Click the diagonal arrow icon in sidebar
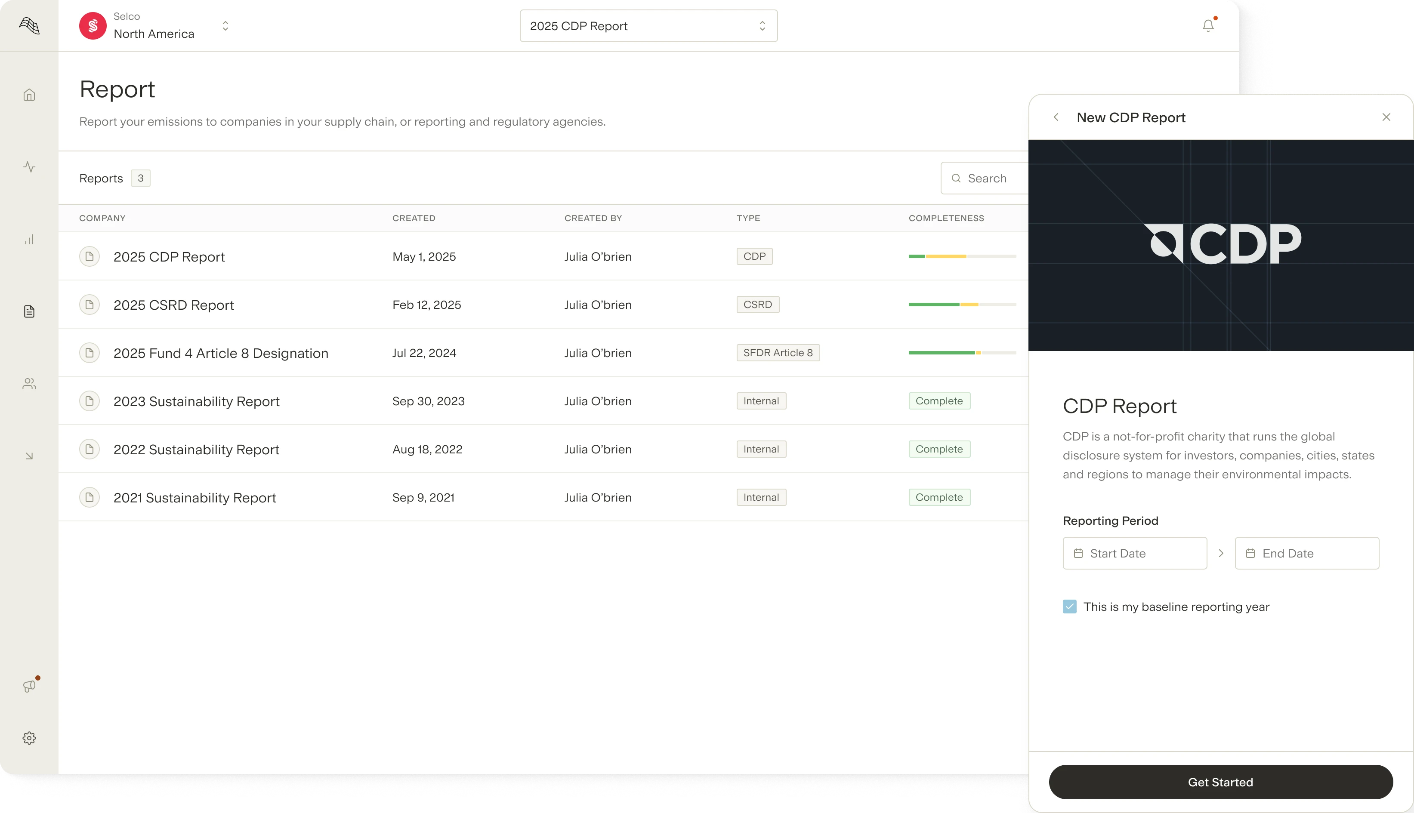The width and height of the screenshot is (1414, 813). [x=29, y=456]
